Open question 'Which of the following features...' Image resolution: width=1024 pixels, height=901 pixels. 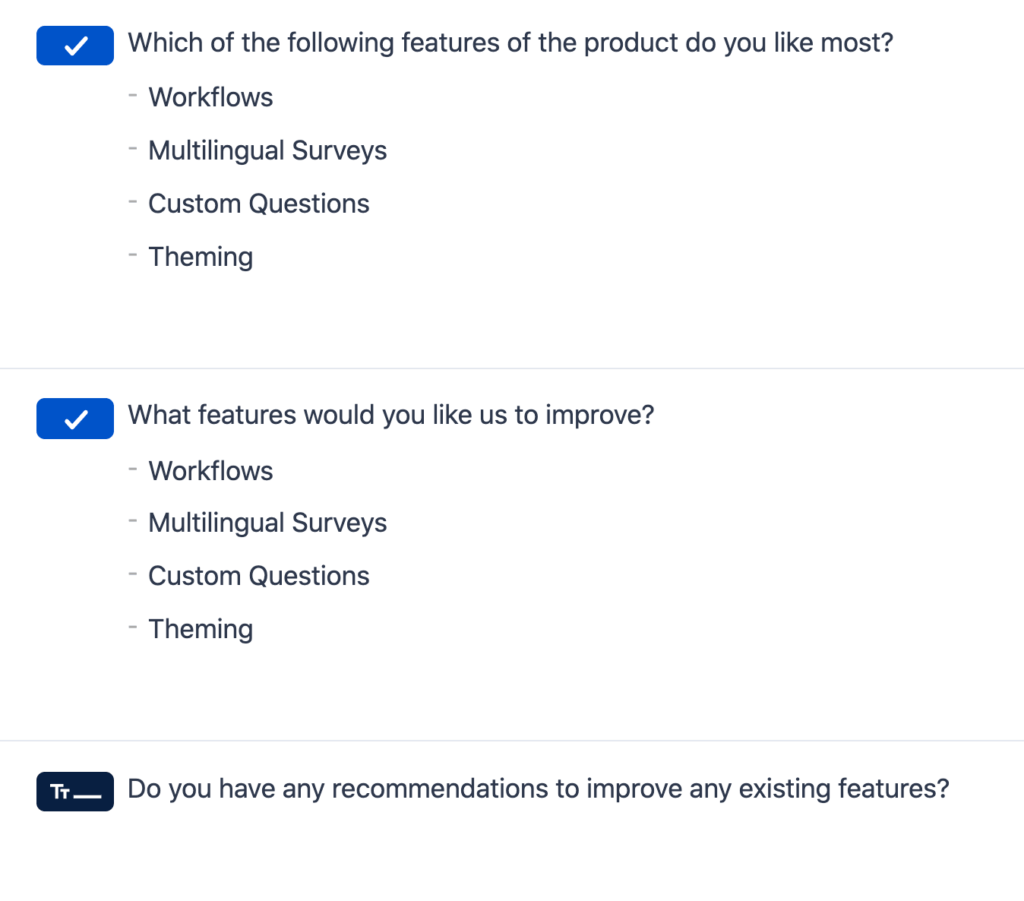[510, 43]
